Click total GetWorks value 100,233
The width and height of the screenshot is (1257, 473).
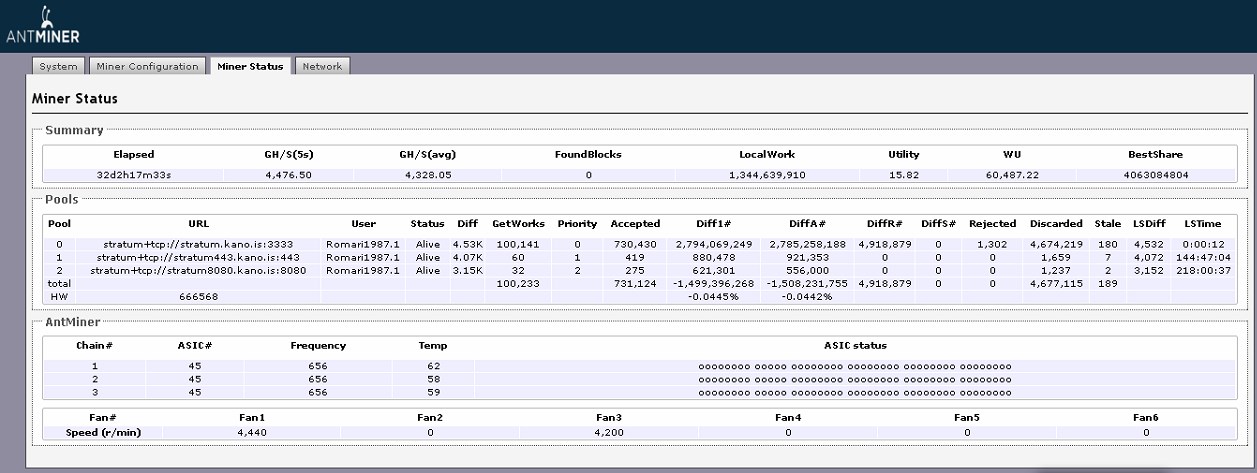(518, 284)
